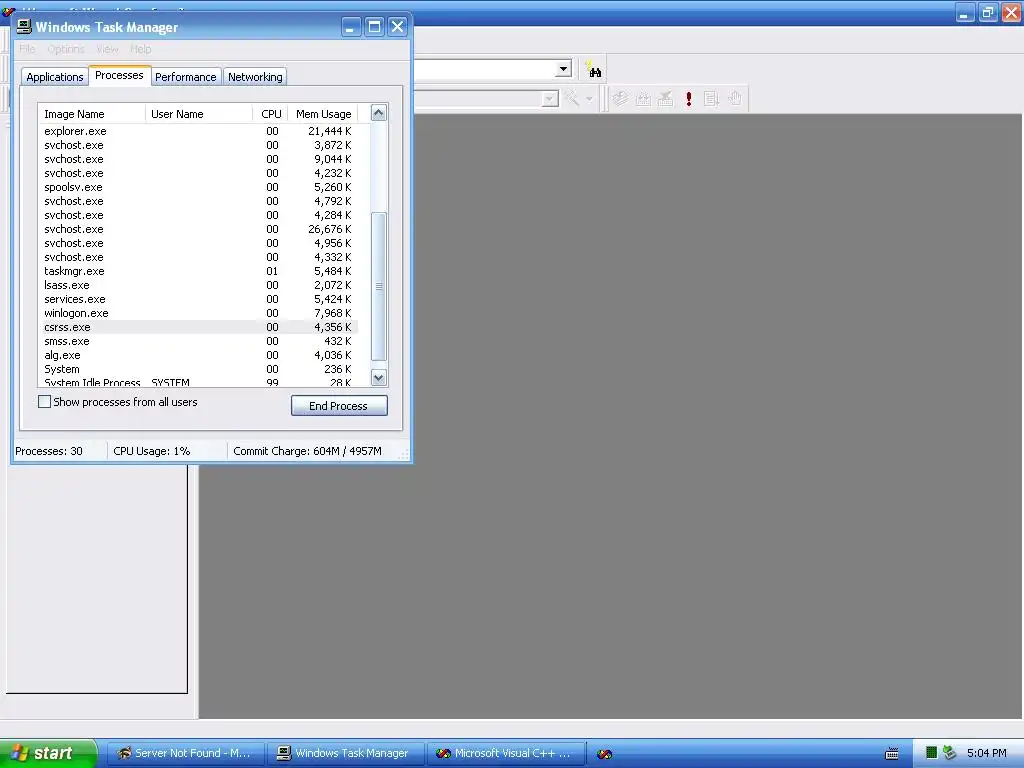This screenshot has width=1024, height=768.
Task: Click the colorful icon right of Visual C++ taskbar button
Action: [604, 754]
